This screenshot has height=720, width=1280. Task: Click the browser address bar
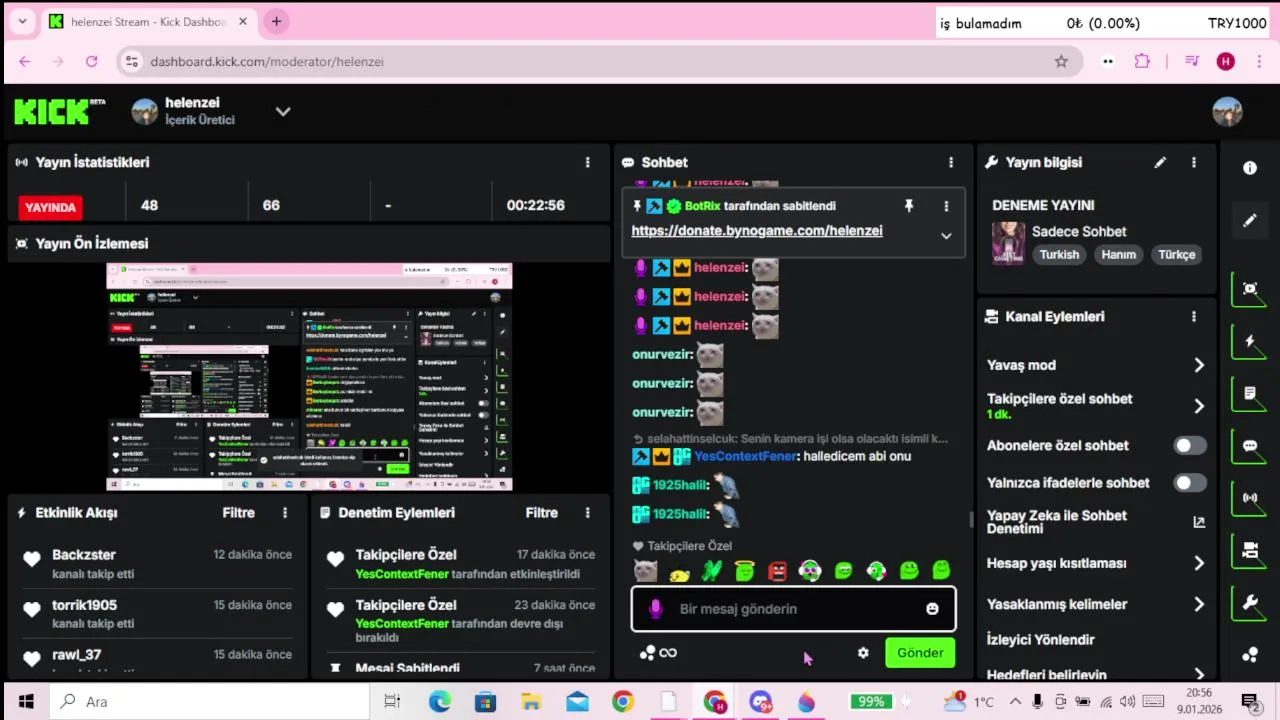pos(598,61)
